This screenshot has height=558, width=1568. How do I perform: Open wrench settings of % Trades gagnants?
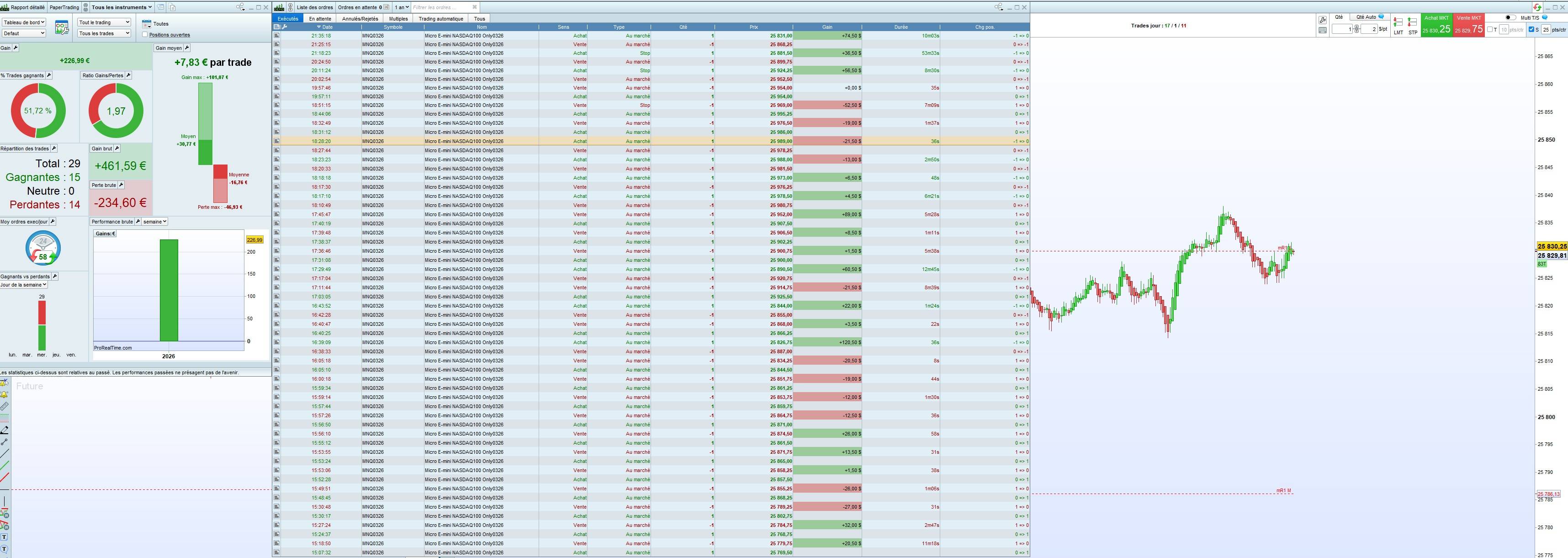coord(49,75)
